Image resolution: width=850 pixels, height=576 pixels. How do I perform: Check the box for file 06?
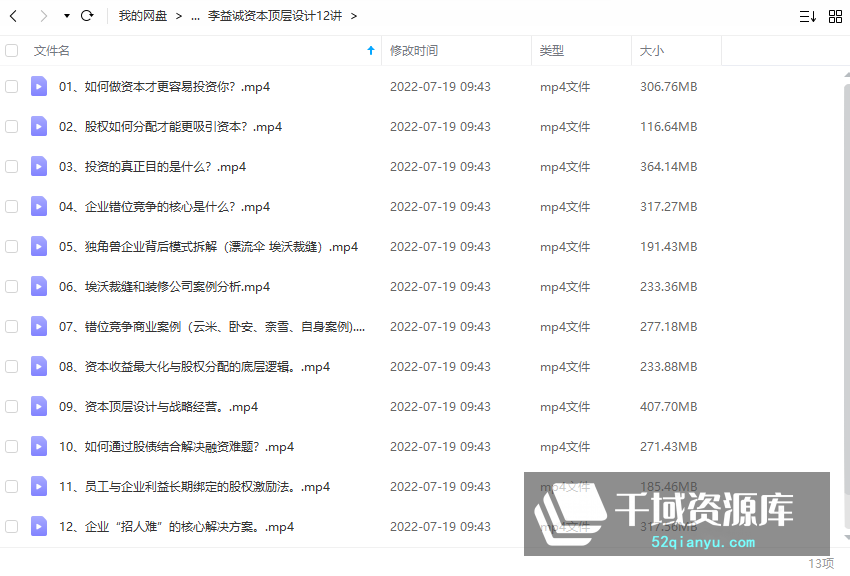11,287
